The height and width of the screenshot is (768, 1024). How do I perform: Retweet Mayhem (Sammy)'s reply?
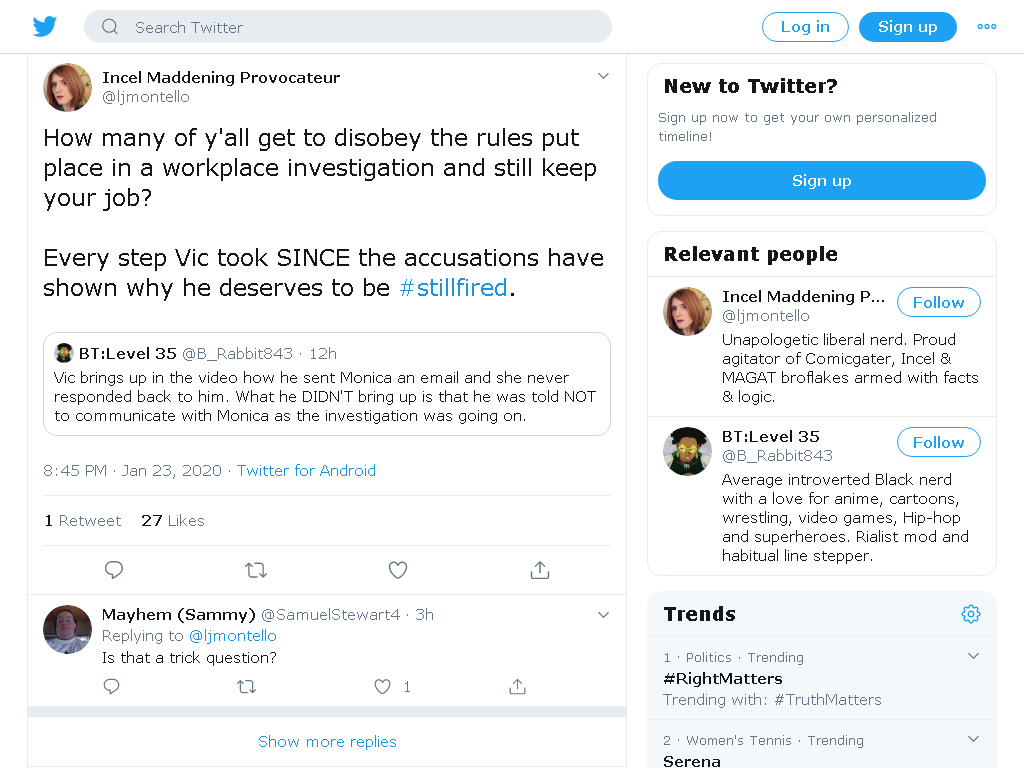[246, 686]
